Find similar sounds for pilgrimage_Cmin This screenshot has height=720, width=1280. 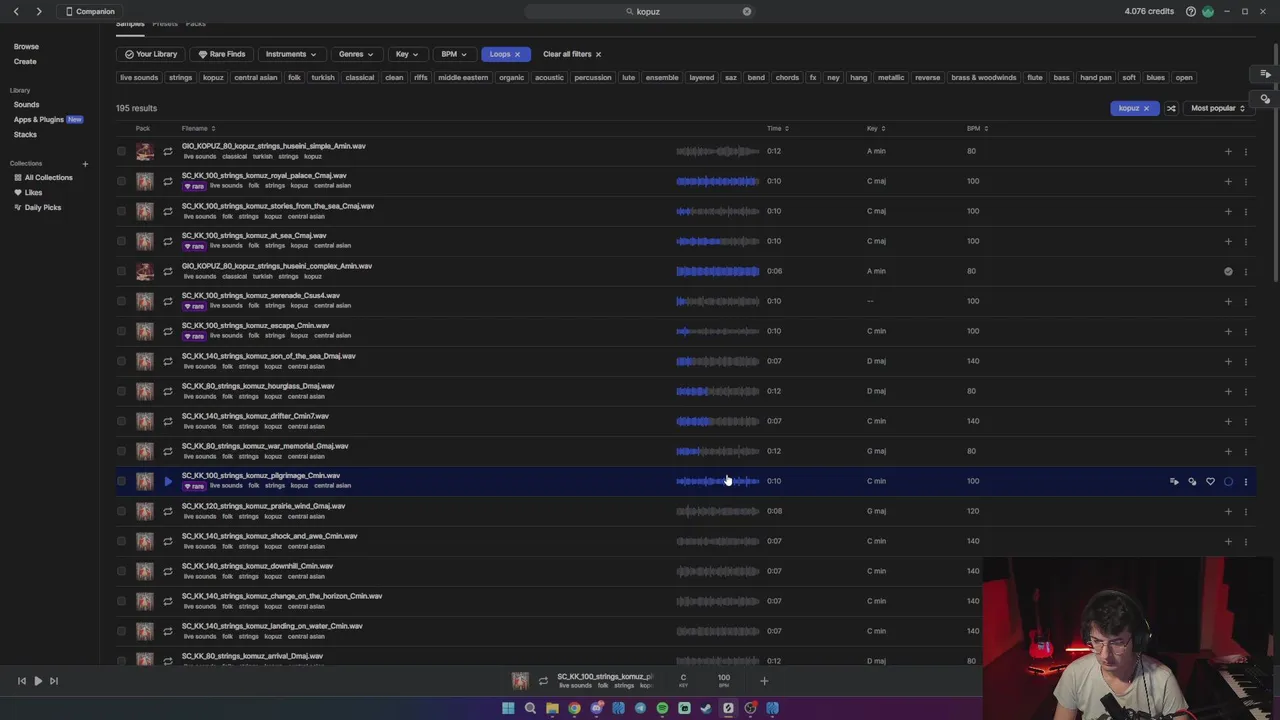[1192, 481]
